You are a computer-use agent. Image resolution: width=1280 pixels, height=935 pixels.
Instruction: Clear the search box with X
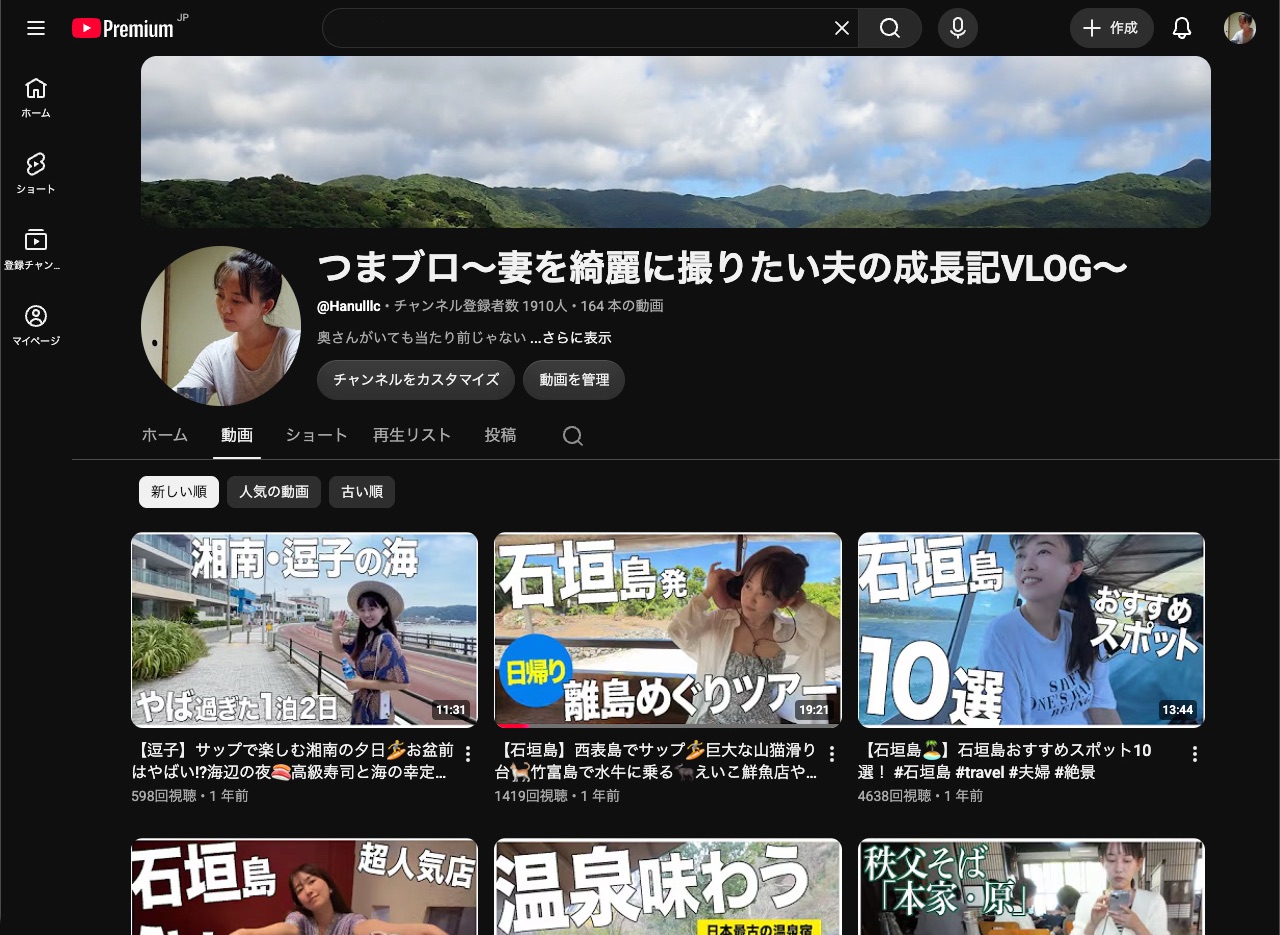[842, 28]
